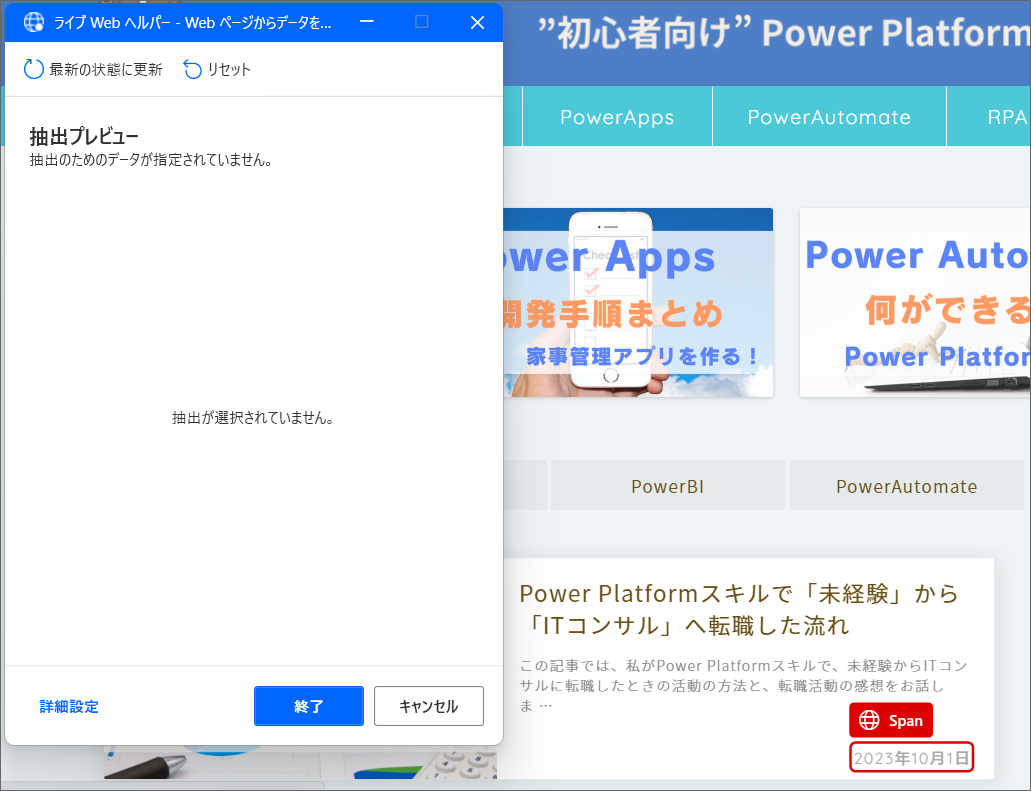Click the 最新の状態に更新 refresh icon

coord(31,70)
